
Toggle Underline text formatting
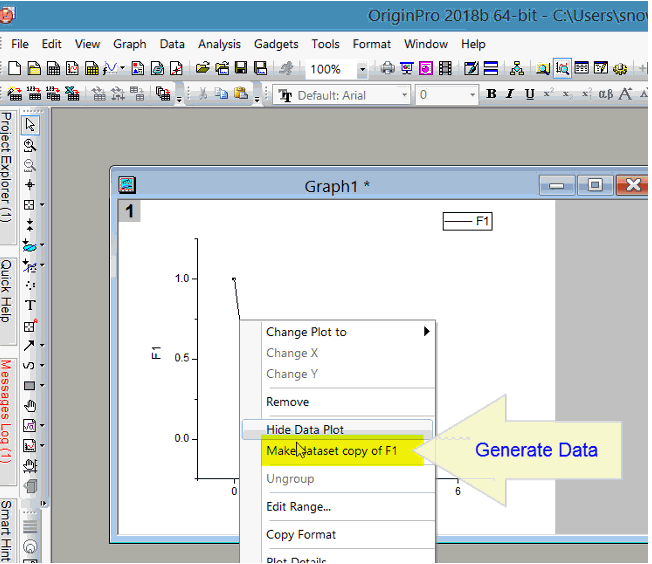pyautogui.click(x=529, y=94)
